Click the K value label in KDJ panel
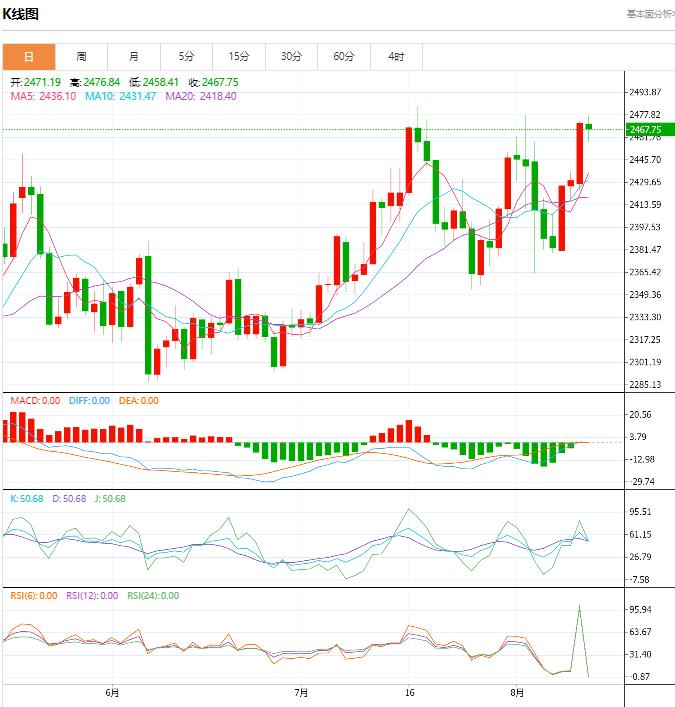 click(x=26, y=499)
